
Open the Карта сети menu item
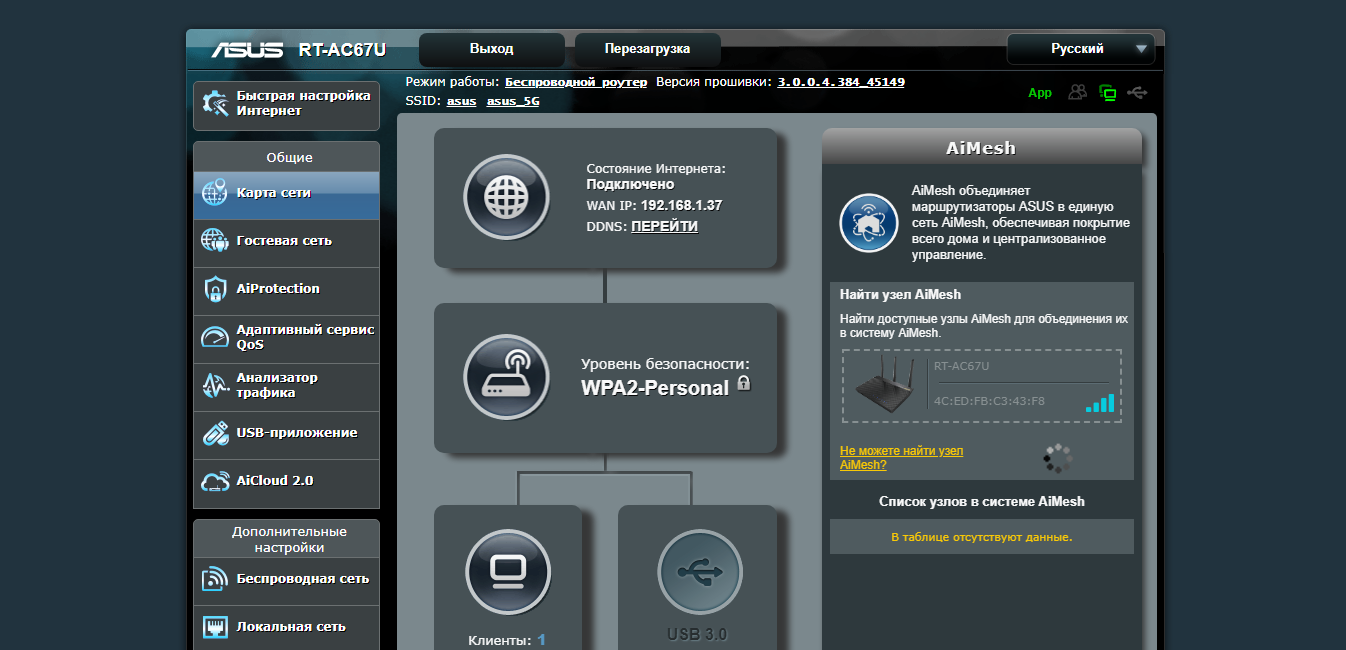tap(286, 193)
